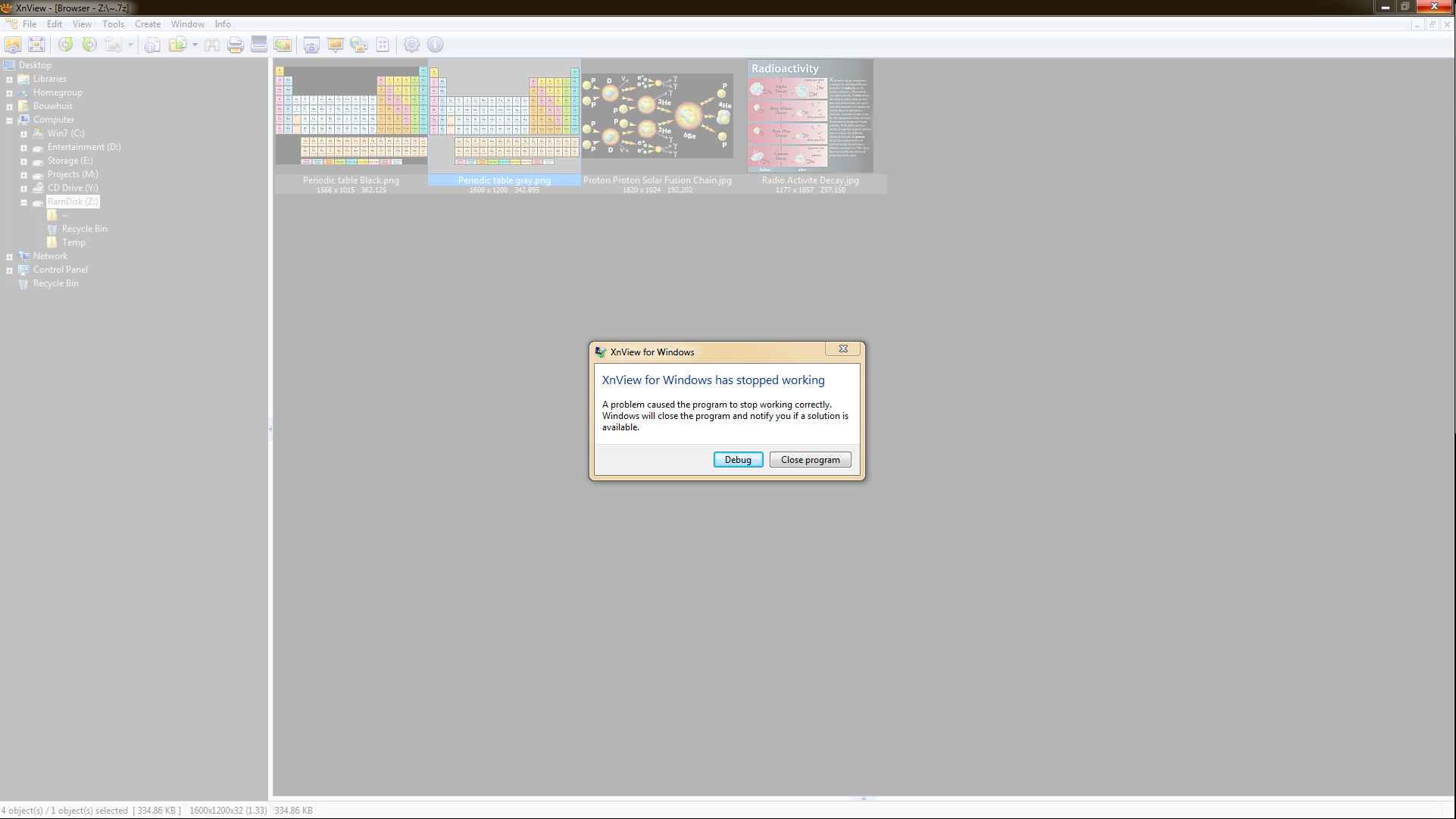Click the Close program button
Screen dimensions: 1456x819
pos(810,460)
